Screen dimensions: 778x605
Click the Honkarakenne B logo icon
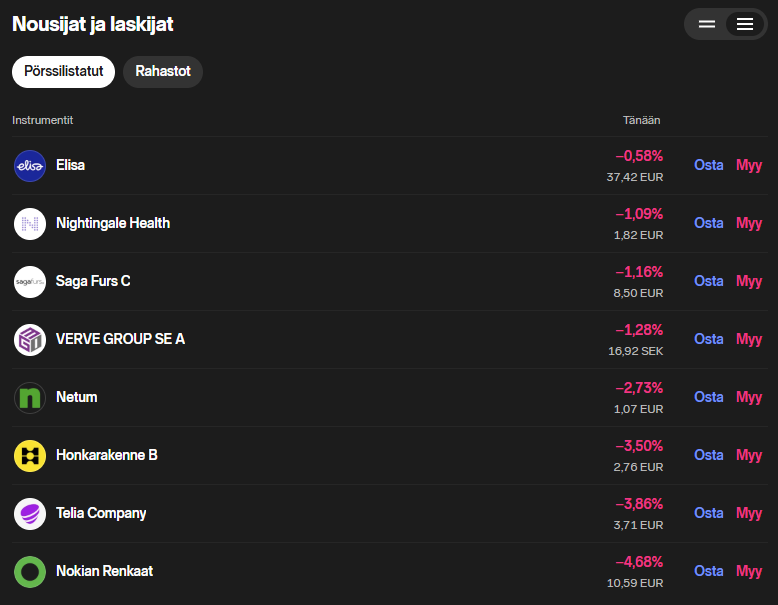point(30,456)
